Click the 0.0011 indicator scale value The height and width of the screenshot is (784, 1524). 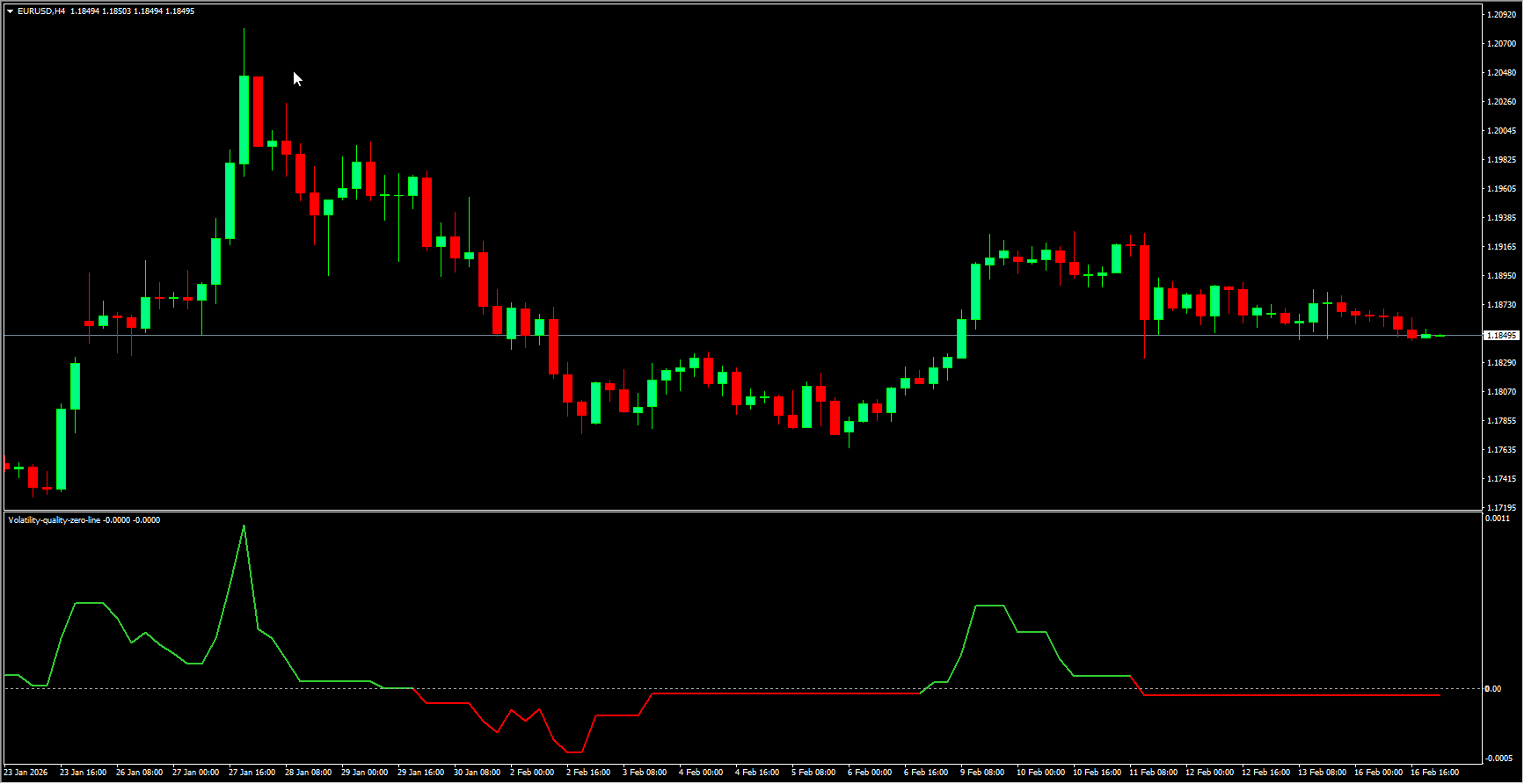point(1498,519)
